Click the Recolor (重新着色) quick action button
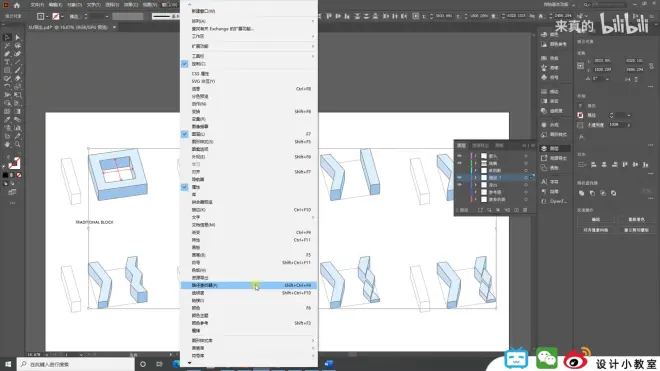This screenshot has height=371, width=660. click(636, 219)
